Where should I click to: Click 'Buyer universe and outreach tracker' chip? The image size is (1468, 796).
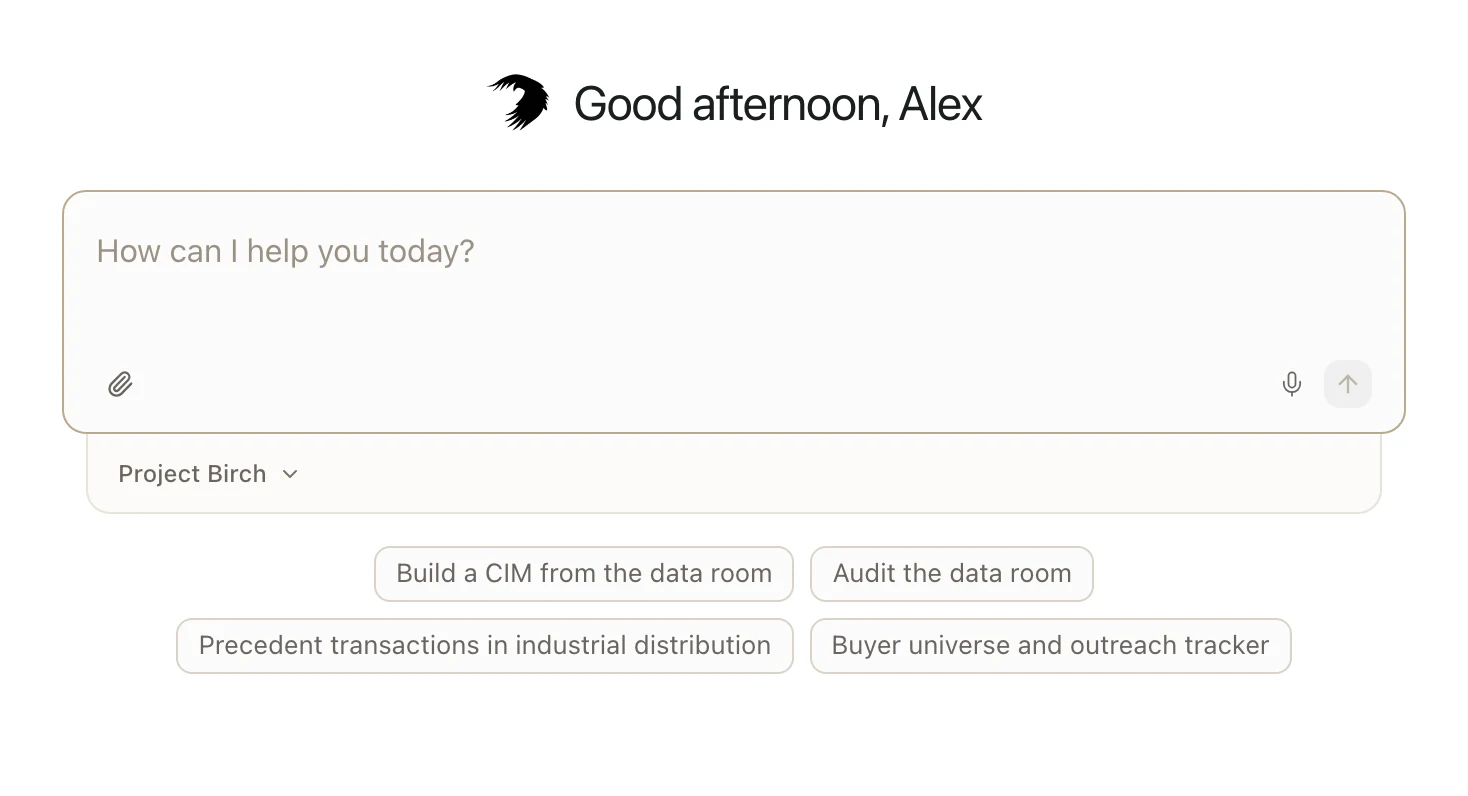pyautogui.click(x=1050, y=646)
